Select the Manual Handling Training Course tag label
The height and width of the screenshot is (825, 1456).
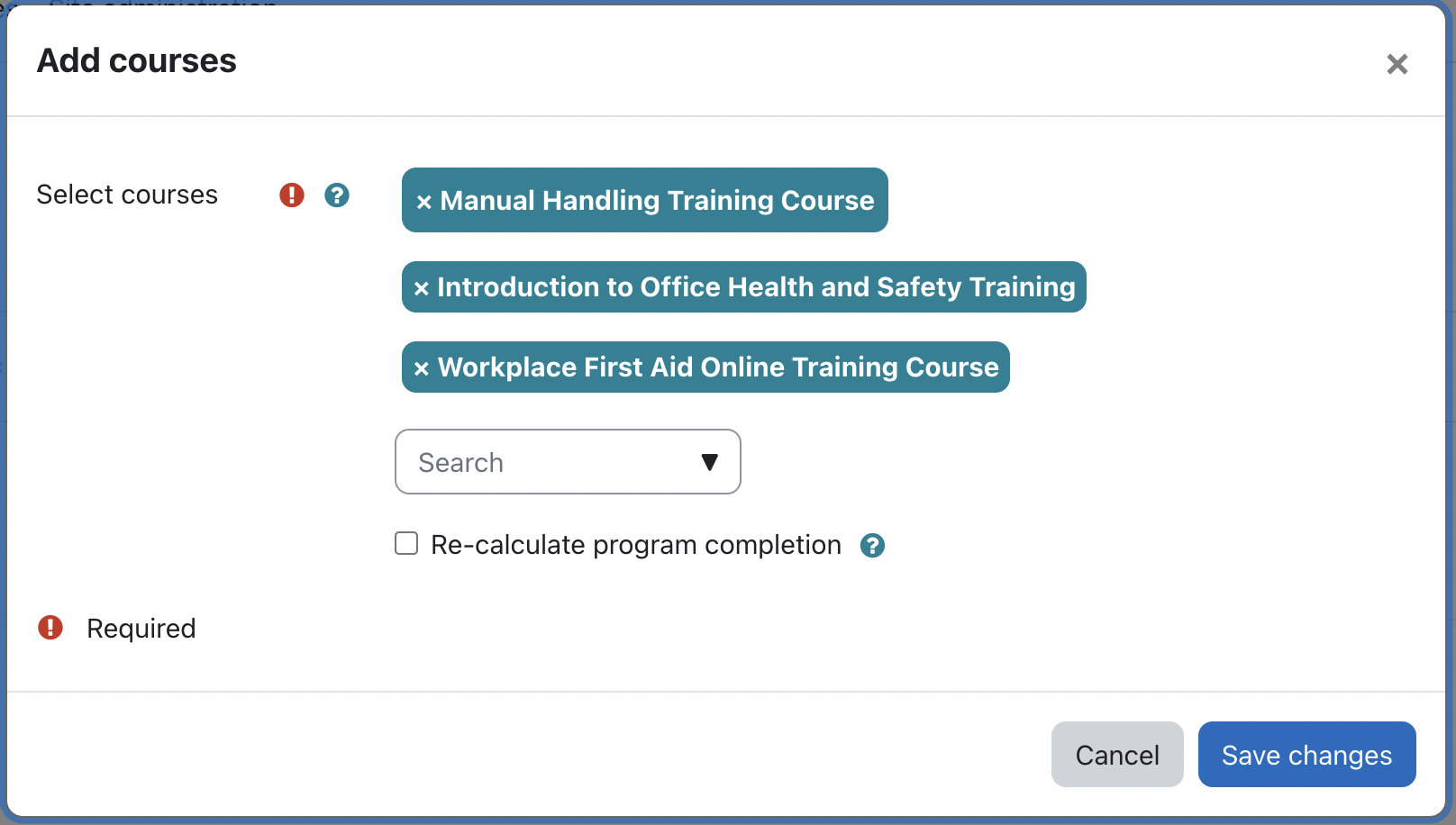(657, 200)
